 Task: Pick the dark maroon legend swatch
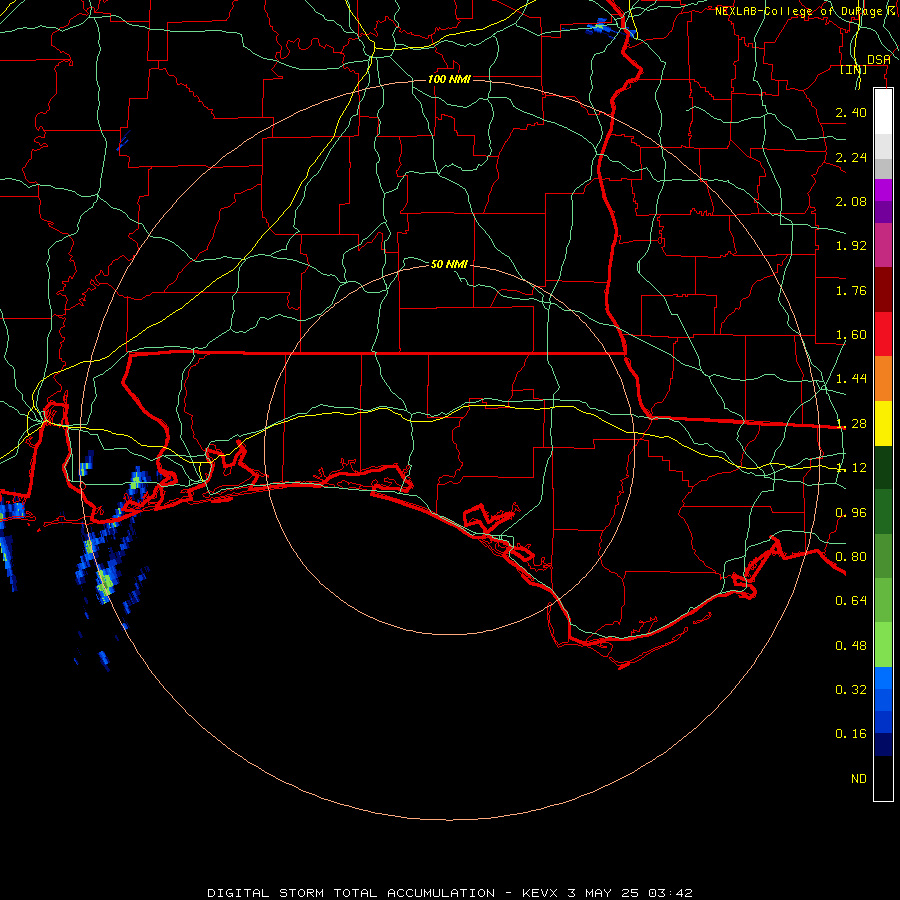[x=883, y=290]
